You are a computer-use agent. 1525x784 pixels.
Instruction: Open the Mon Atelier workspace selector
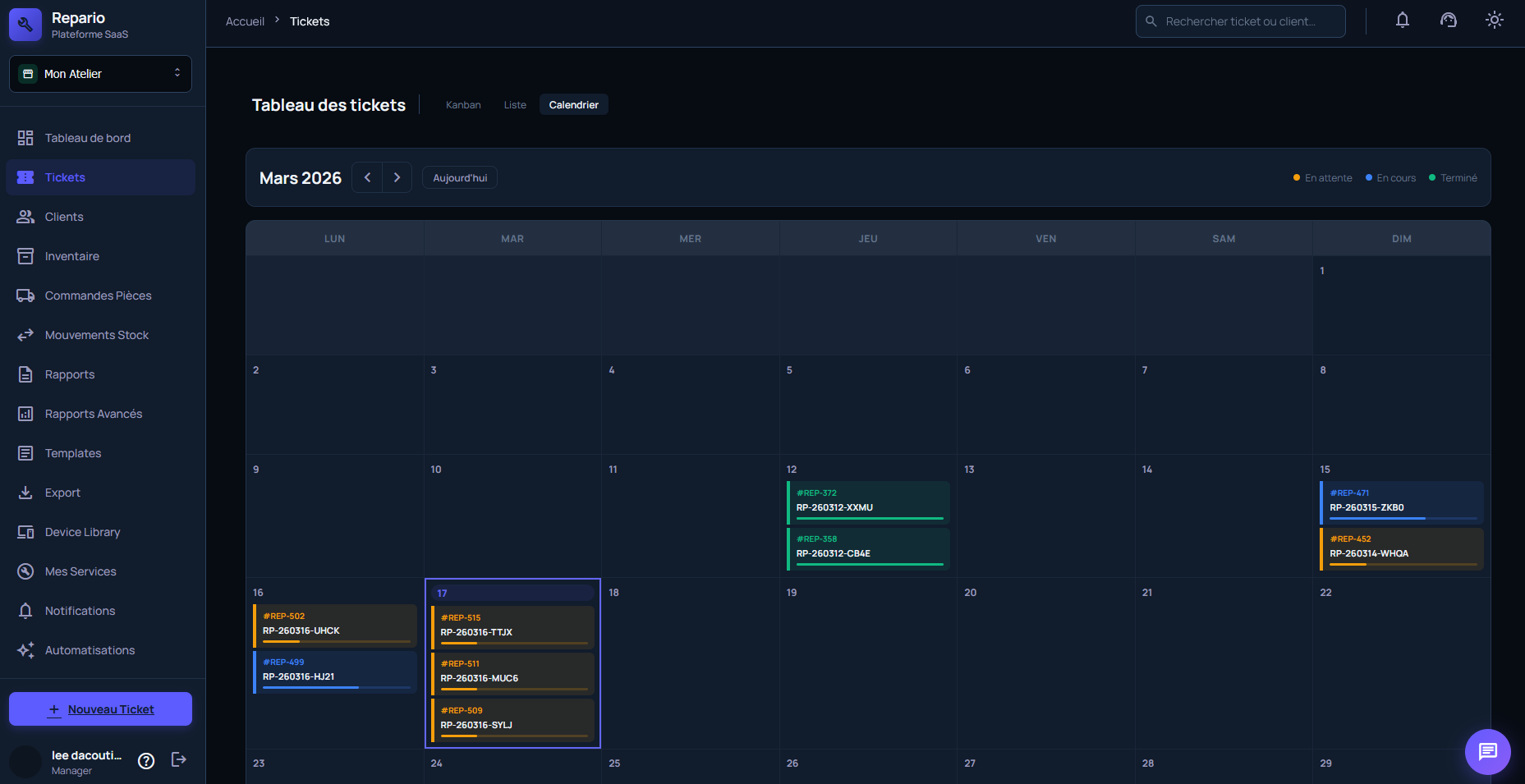point(99,73)
